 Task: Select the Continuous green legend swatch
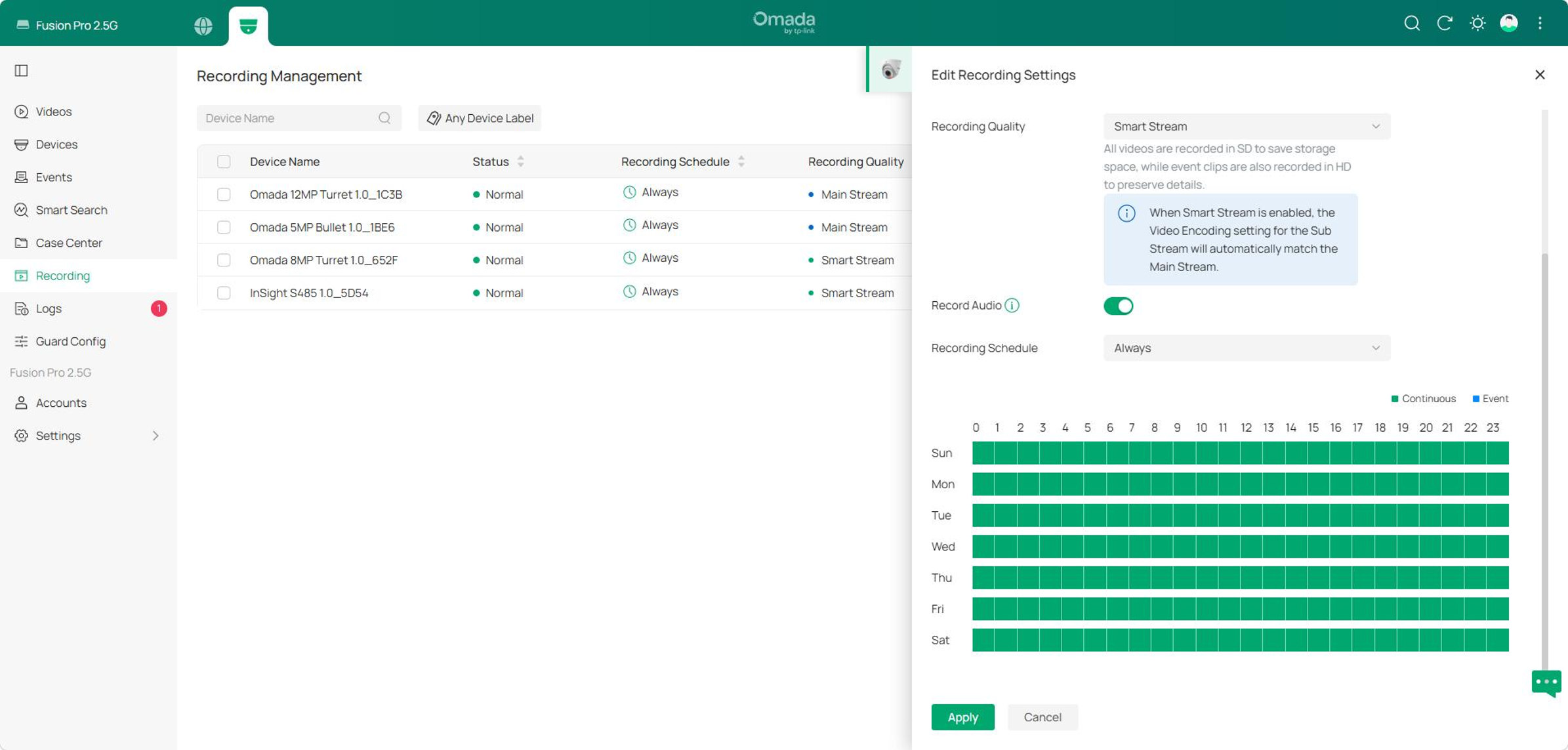click(x=1395, y=398)
